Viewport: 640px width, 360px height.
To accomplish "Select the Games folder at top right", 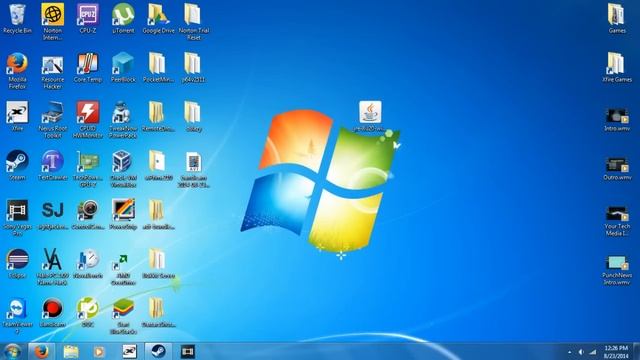I will [617, 18].
